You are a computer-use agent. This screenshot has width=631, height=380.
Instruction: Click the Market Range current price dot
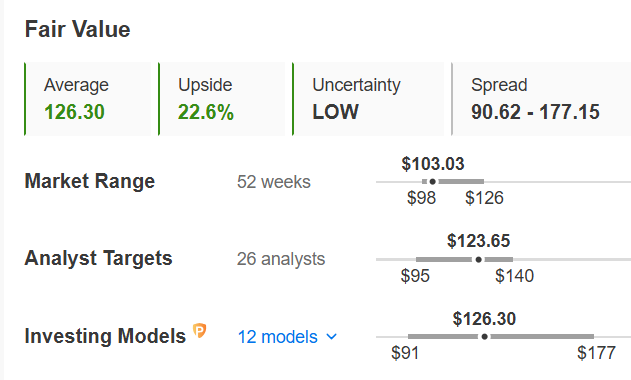[432, 182]
